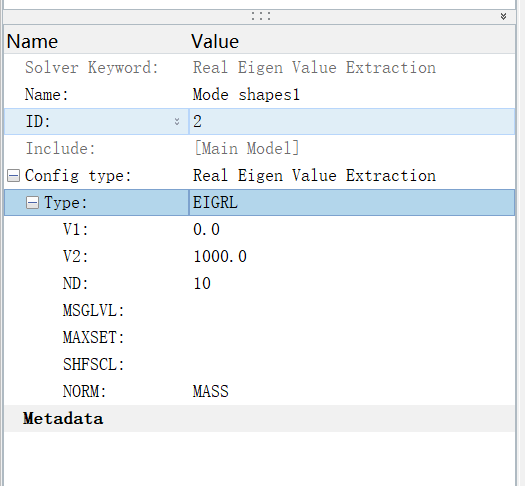Click the Solver Keyword value text
525x486 pixels.
point(314,68)
